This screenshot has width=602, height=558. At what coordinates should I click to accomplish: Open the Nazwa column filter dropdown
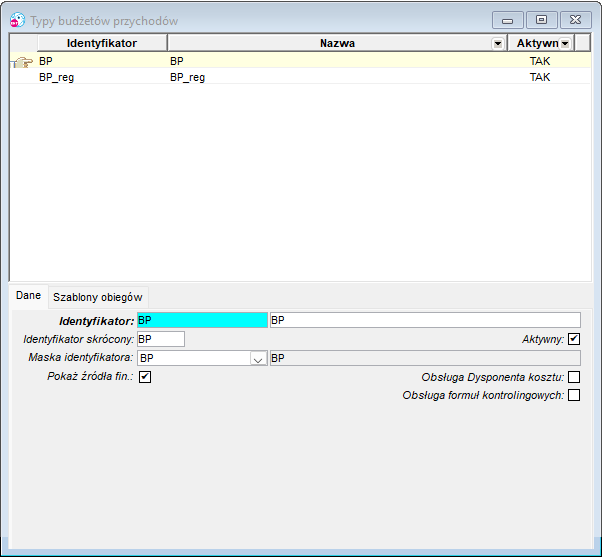point(498,44)
